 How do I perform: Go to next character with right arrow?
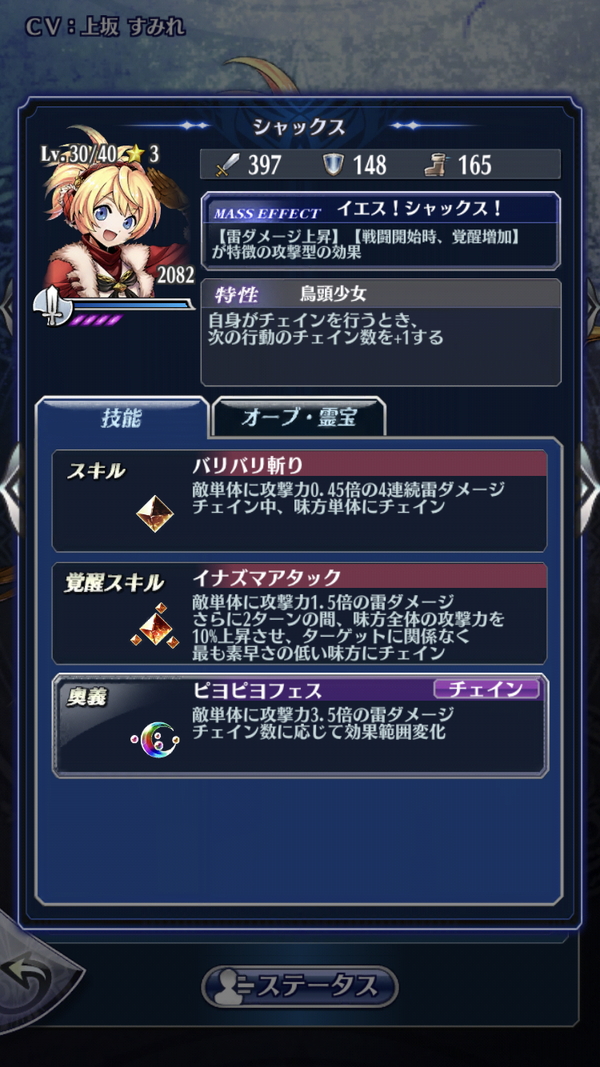pos(588,489)
